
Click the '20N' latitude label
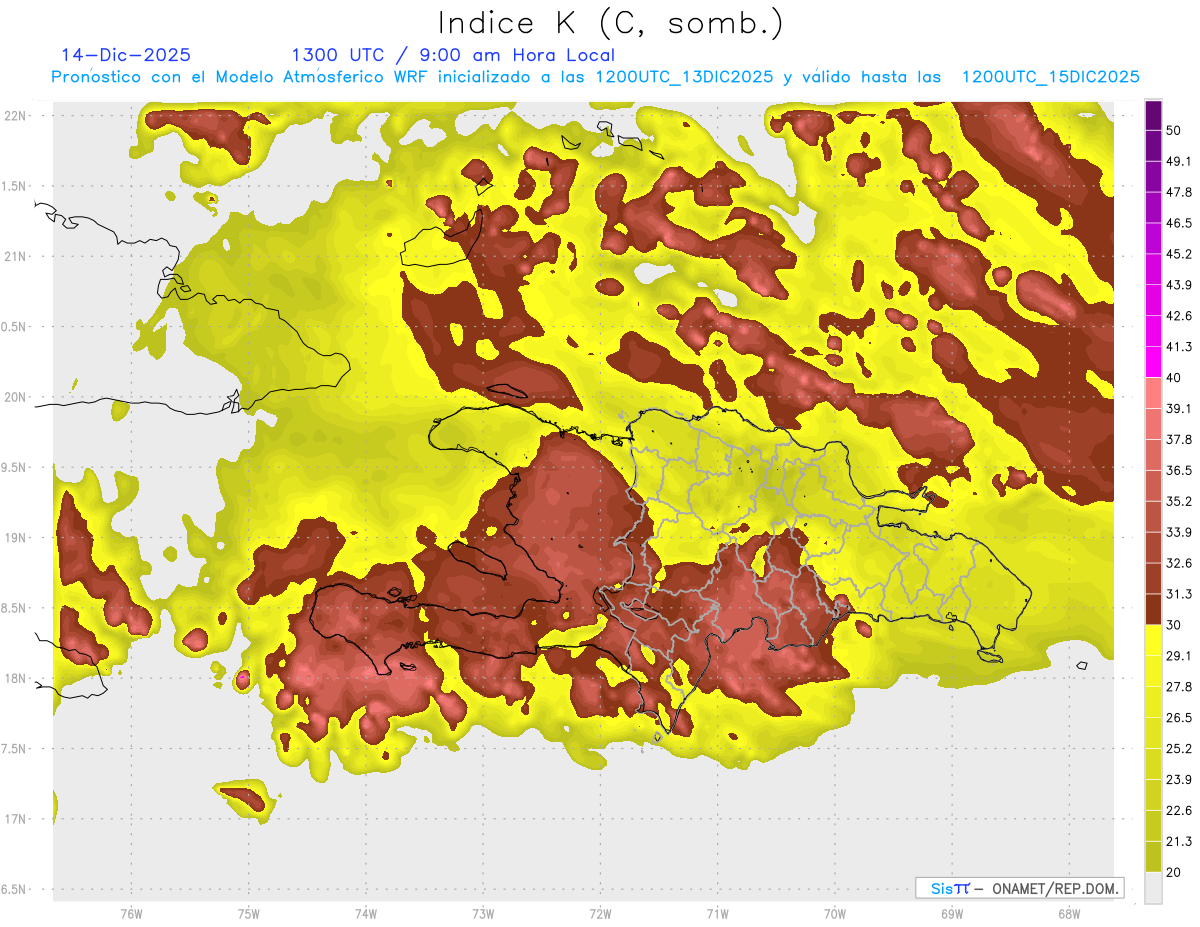[15, 397]
